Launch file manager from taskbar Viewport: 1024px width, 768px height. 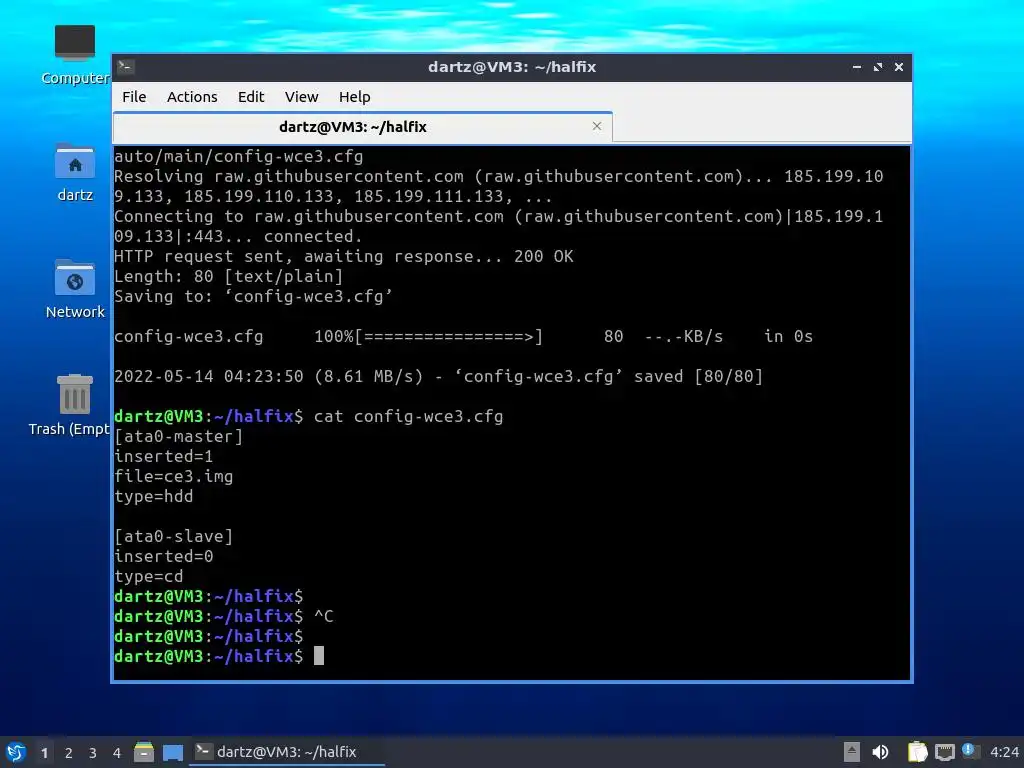point(144,752)
